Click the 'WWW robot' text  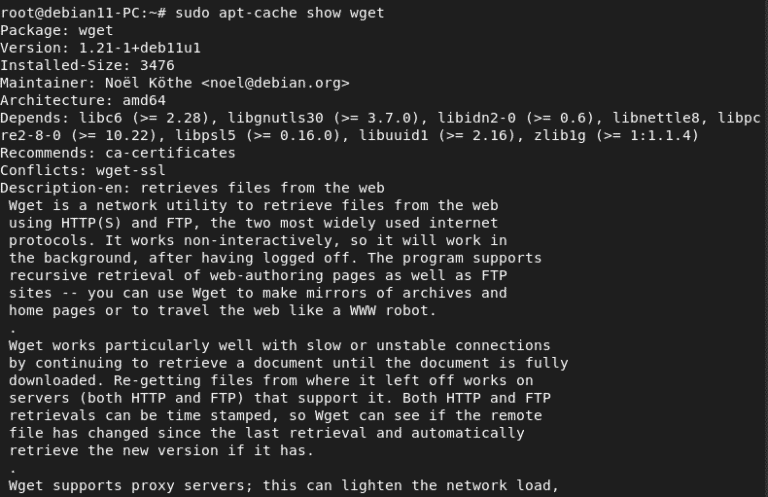coord(392,310)
